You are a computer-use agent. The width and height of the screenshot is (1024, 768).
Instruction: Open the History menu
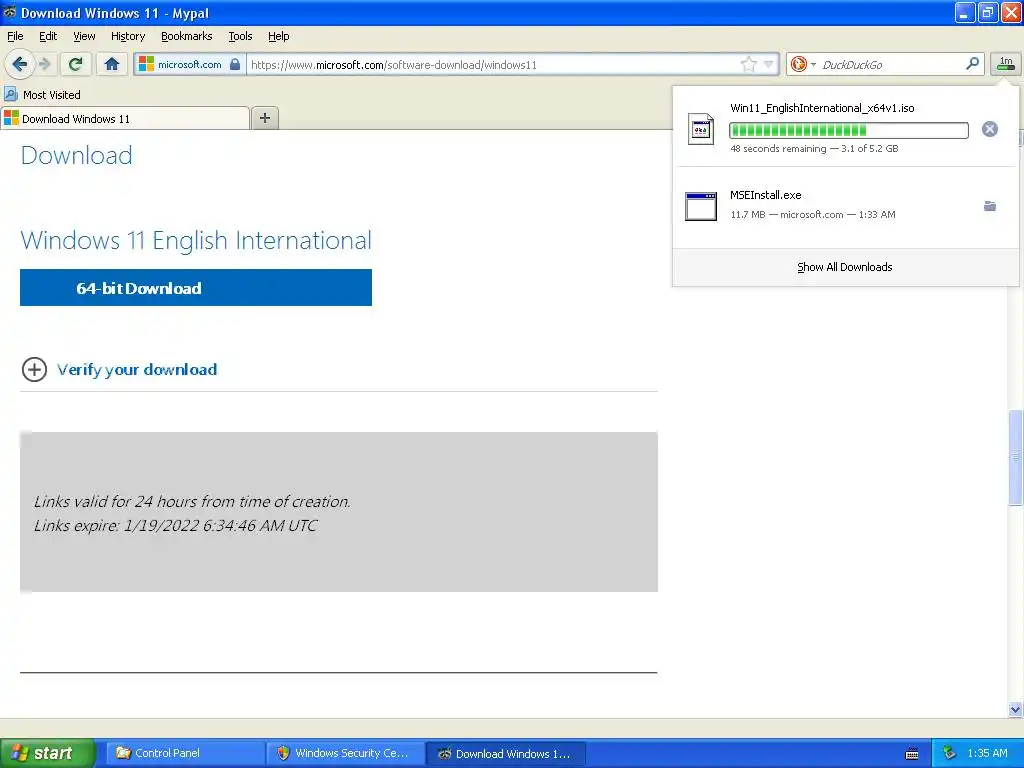[x=128, y=37]
